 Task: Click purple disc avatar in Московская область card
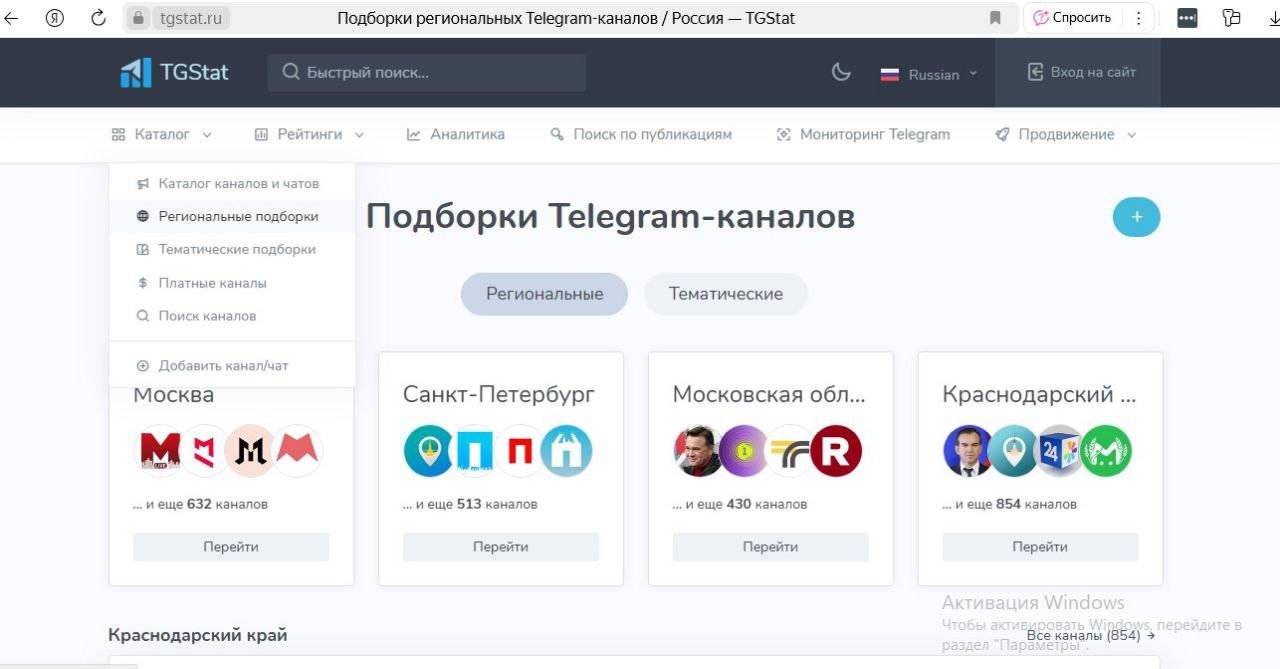point(745,451)
